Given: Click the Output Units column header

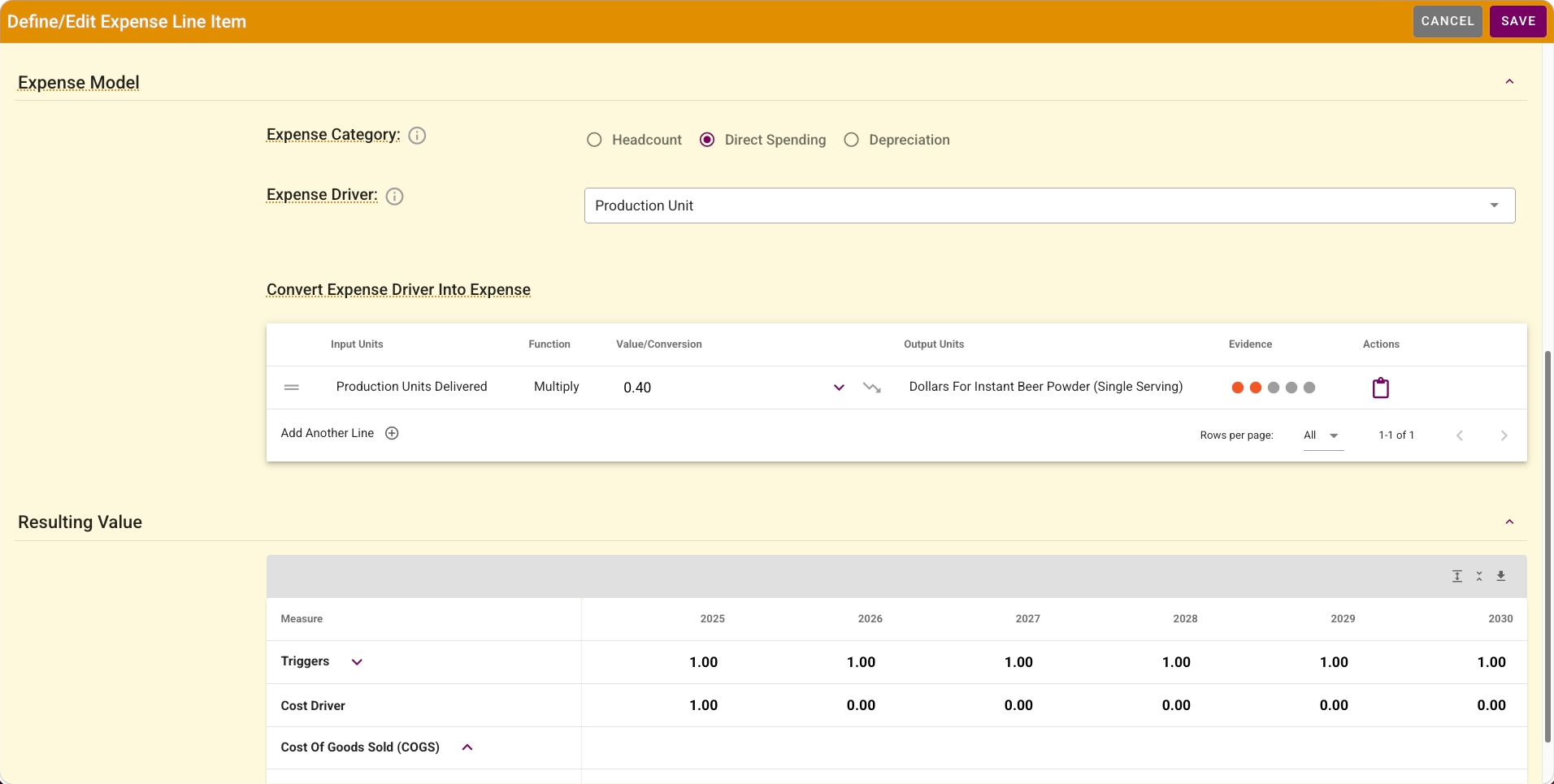Looking at the screenshot, I should [x=934, y=344].
